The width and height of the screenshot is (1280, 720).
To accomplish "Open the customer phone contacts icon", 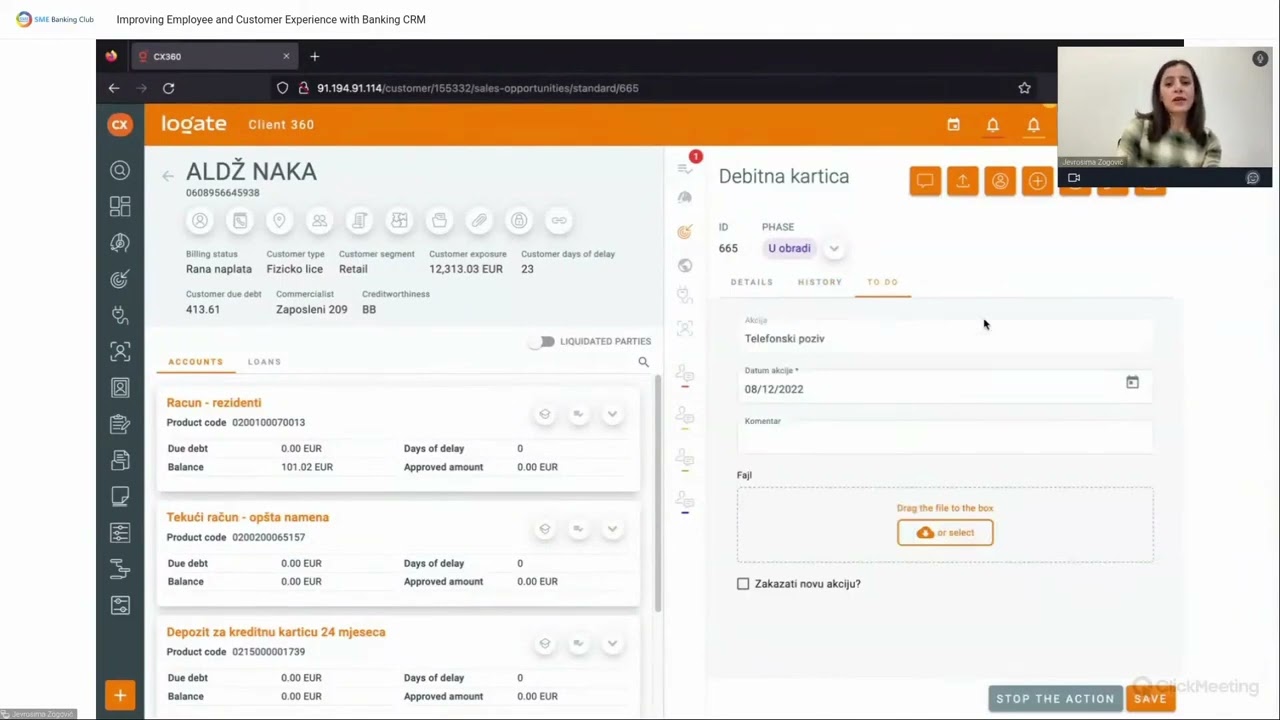I will click(x=240, y=221).
